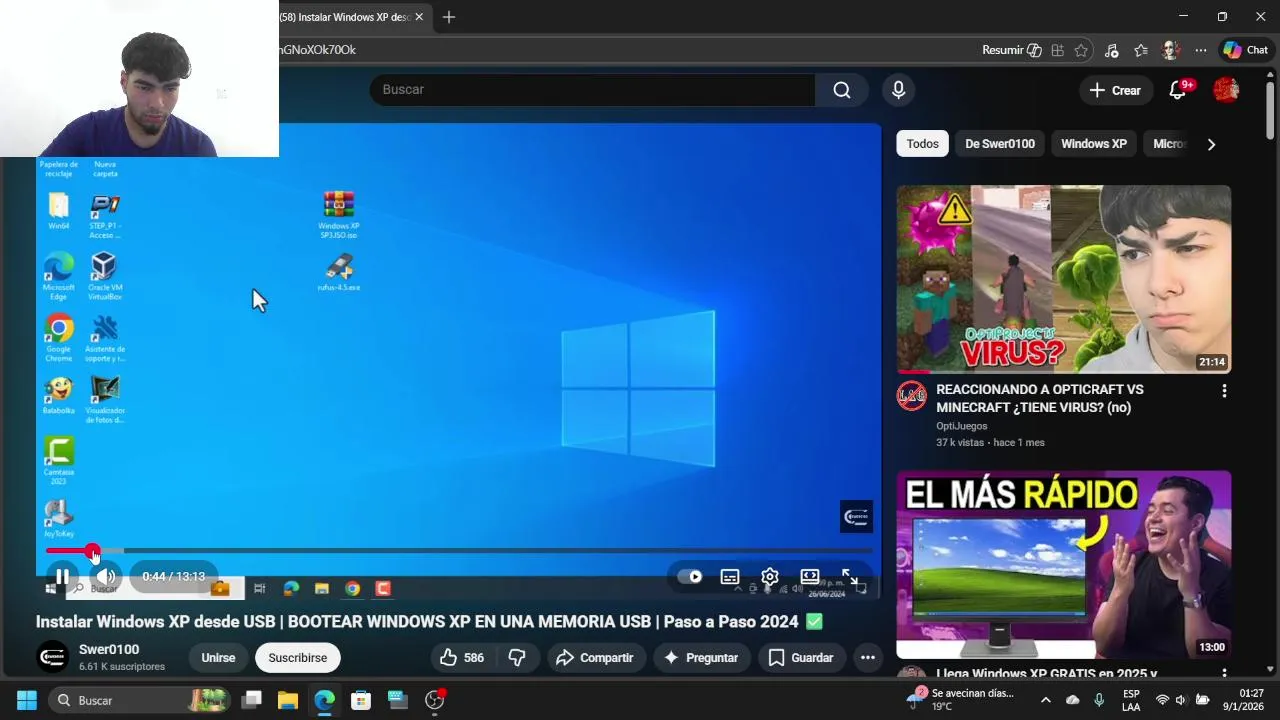
Task: Open EL MÁS RÁPIDO video thumbnail
Action: [x=1064, y=565]
